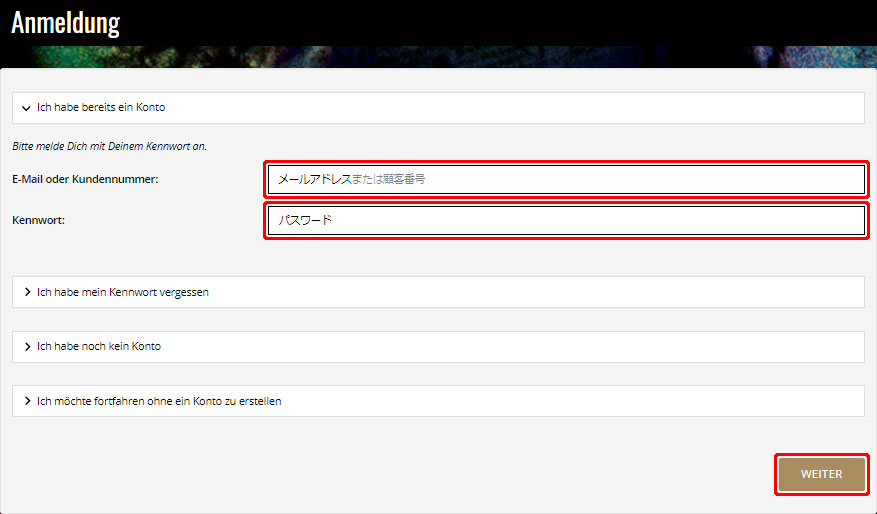Image resolution: width=877 pixels, height=514 pixels.
Task: Open "Ich möchte fortfahren ohne ein Konto" panel
Action: pyautogui.click(x=159, y=401)
